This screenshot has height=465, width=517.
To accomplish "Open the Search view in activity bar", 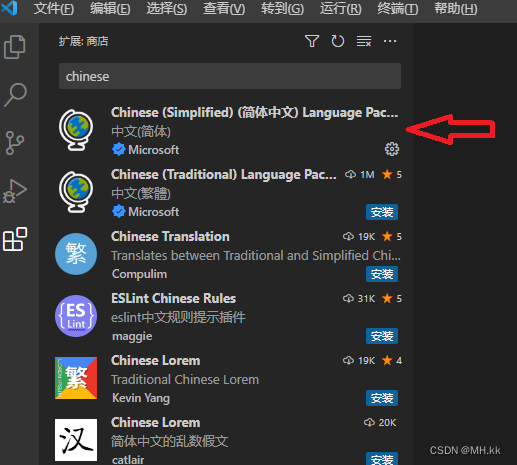I will [15, 95].
